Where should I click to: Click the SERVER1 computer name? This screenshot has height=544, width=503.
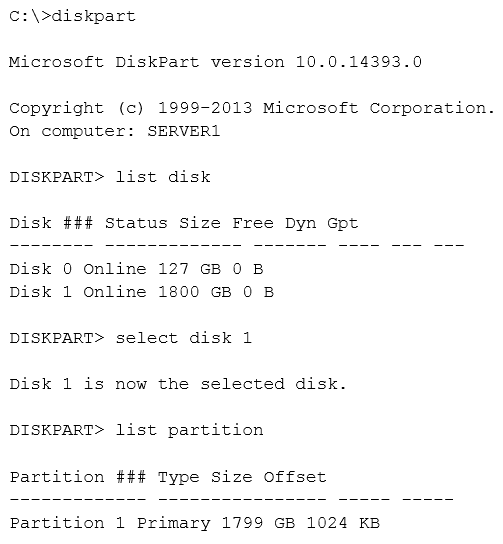184,131
